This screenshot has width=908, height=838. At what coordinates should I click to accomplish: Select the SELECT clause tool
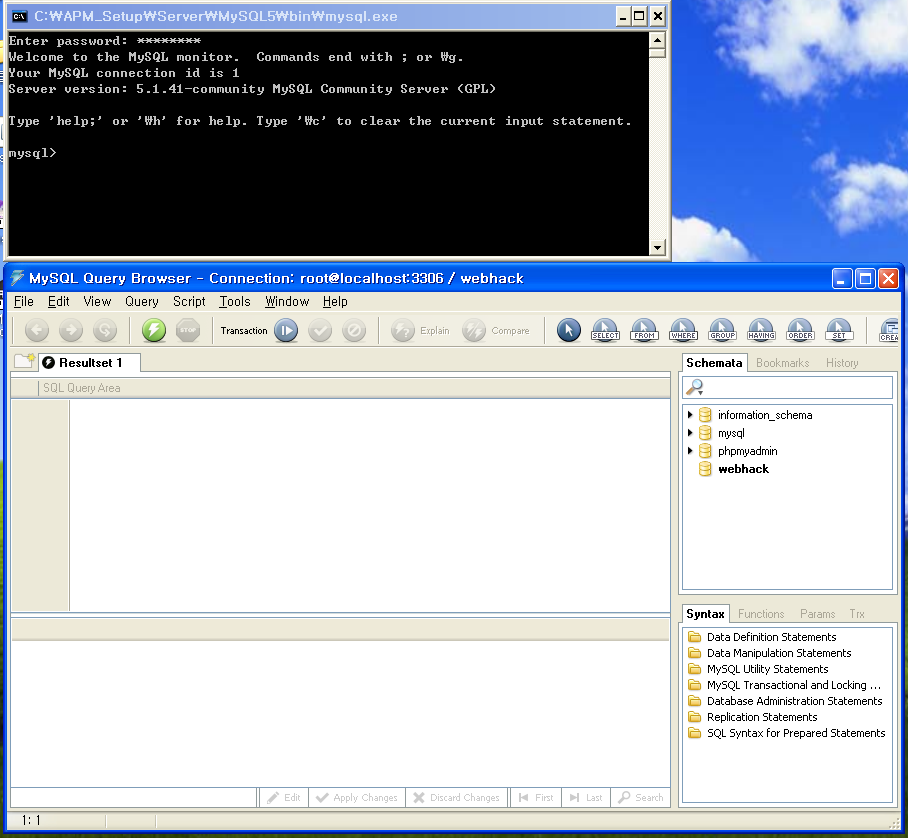click(x=605, y=330)
